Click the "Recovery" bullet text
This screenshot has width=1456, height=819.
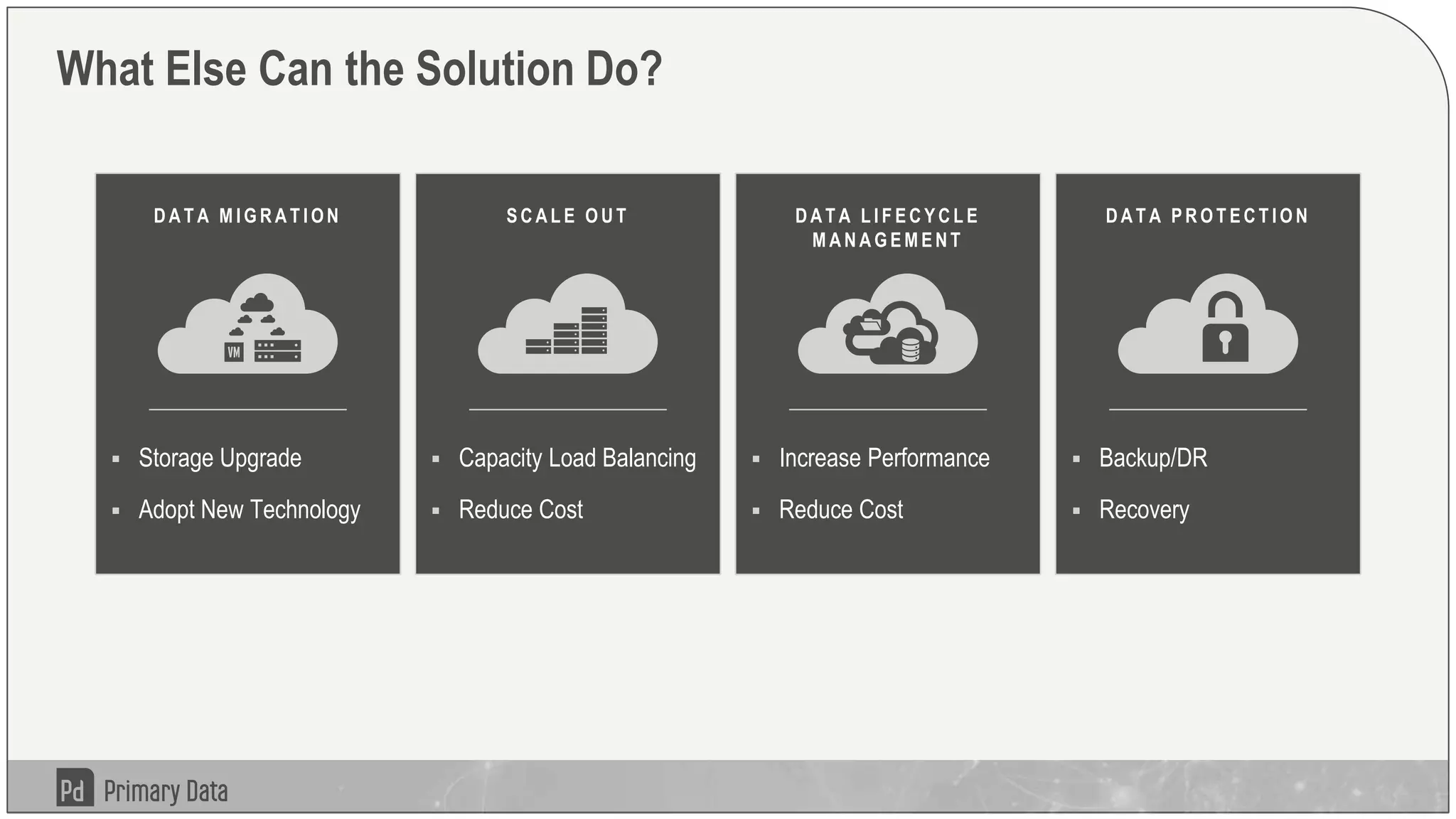pos(1144,510)
